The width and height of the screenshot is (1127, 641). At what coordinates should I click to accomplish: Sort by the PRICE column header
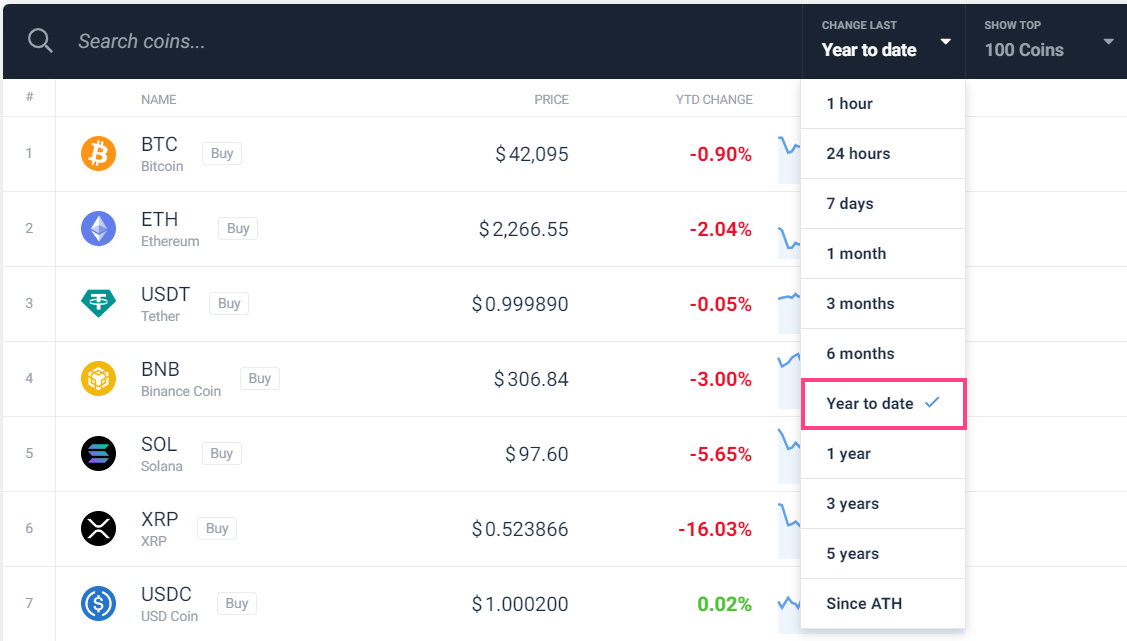(x=551, y=99)
